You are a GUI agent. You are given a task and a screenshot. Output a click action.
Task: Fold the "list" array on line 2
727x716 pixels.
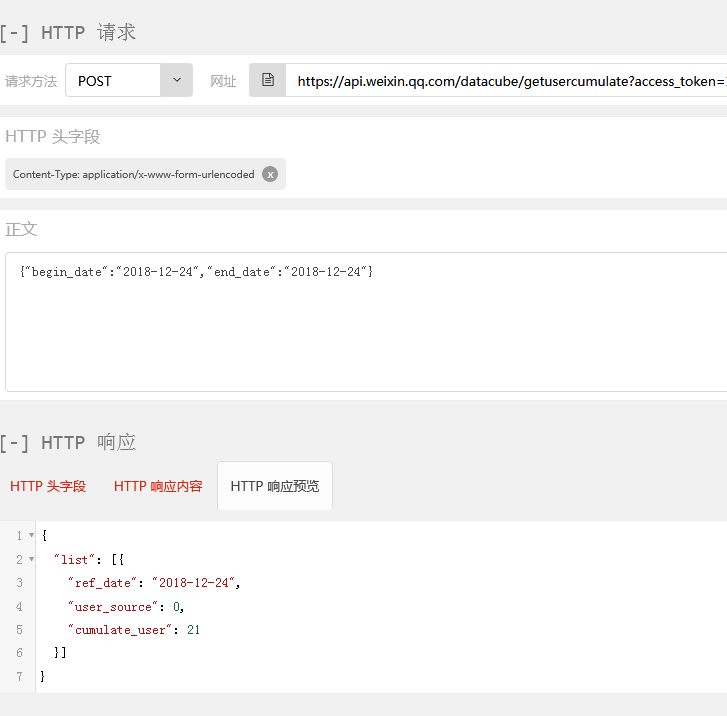tap(32, 559)
